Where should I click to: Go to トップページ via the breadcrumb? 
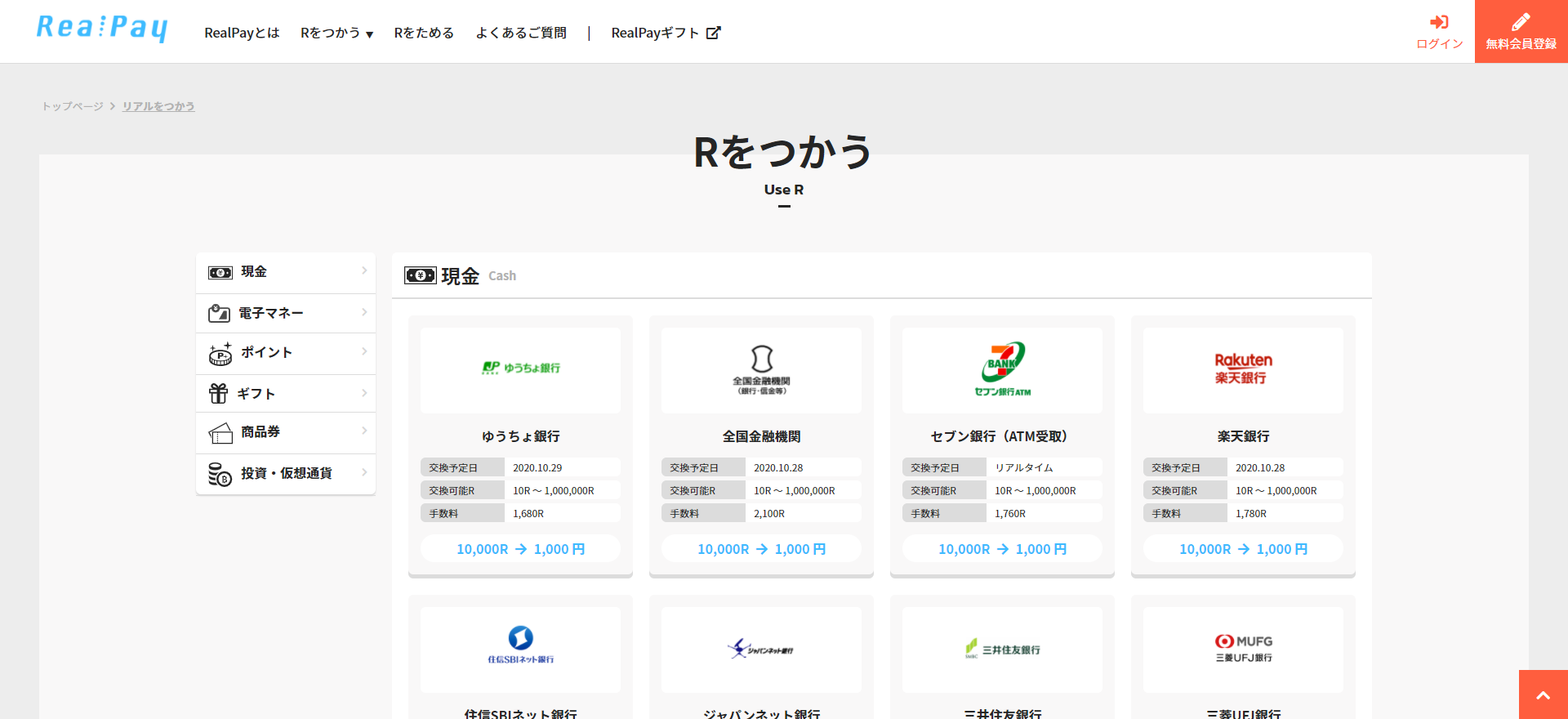(73, 106)
